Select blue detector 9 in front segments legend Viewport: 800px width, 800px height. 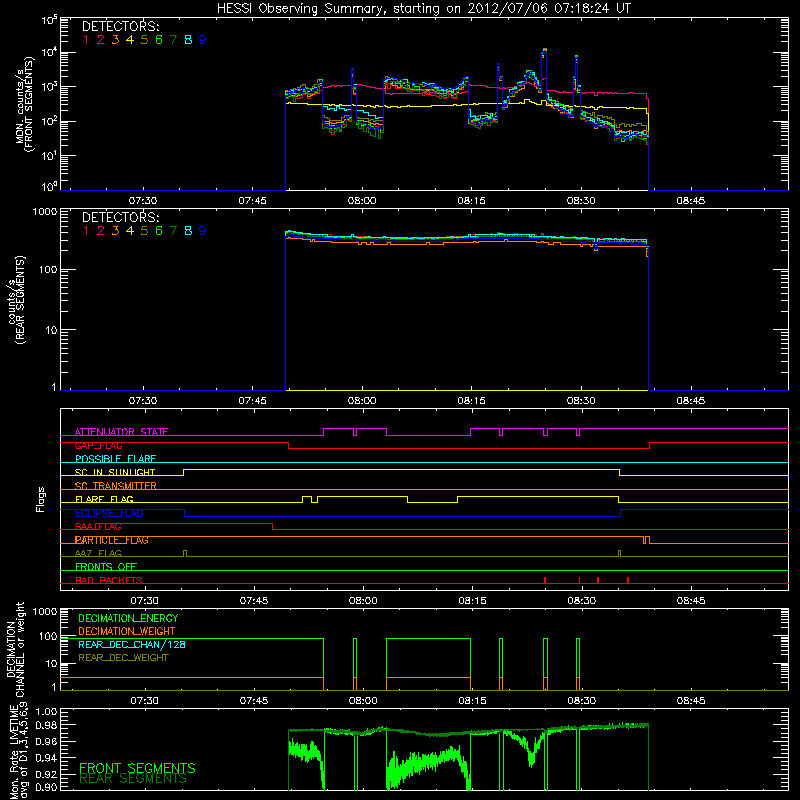[x=203, y=40]
